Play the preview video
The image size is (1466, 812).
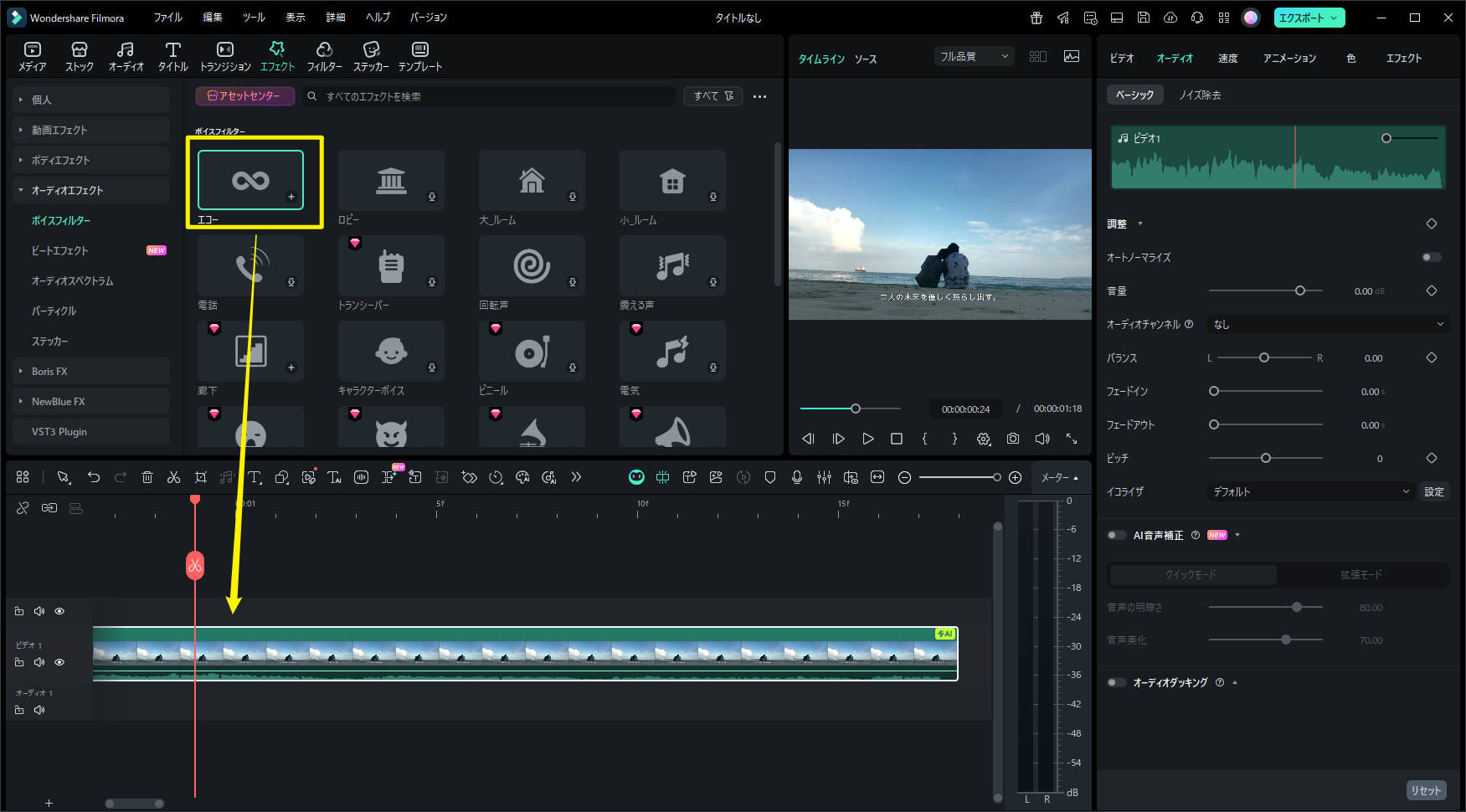(868, 439)
